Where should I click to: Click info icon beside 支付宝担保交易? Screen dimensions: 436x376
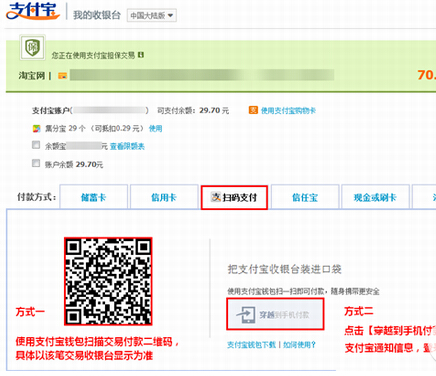coord(141,55)
